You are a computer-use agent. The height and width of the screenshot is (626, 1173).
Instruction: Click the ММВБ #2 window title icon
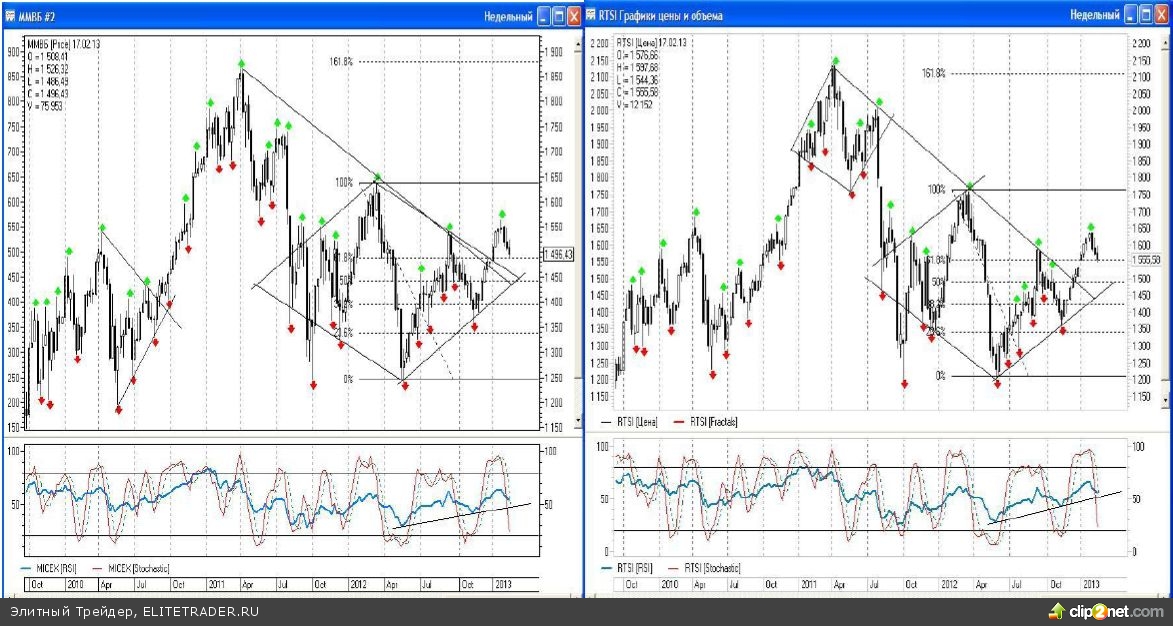coord(11,16)
